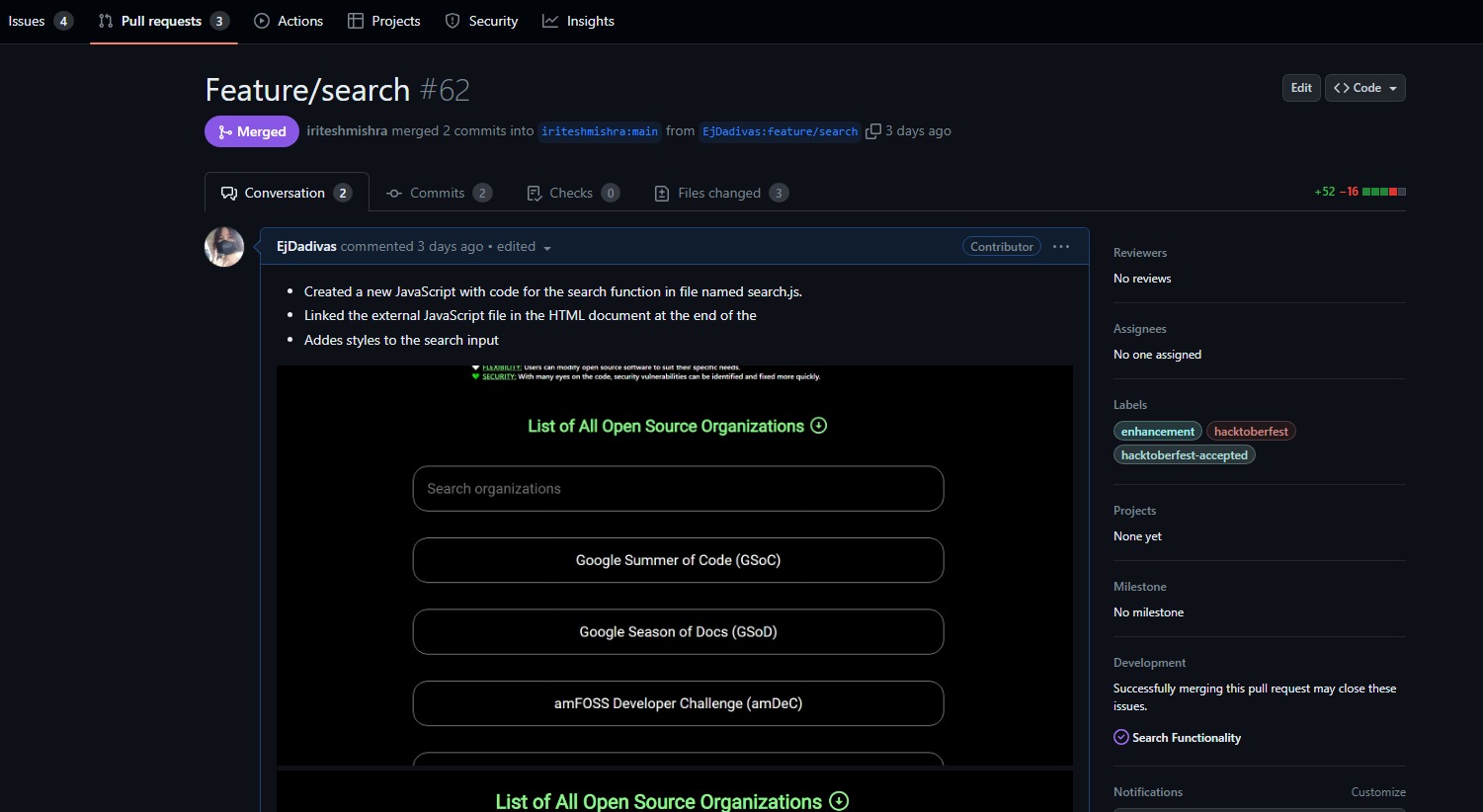Click the Checks tab checklist icon
The height and width of the screenshot is (812, 1483).
click(535, 193)
